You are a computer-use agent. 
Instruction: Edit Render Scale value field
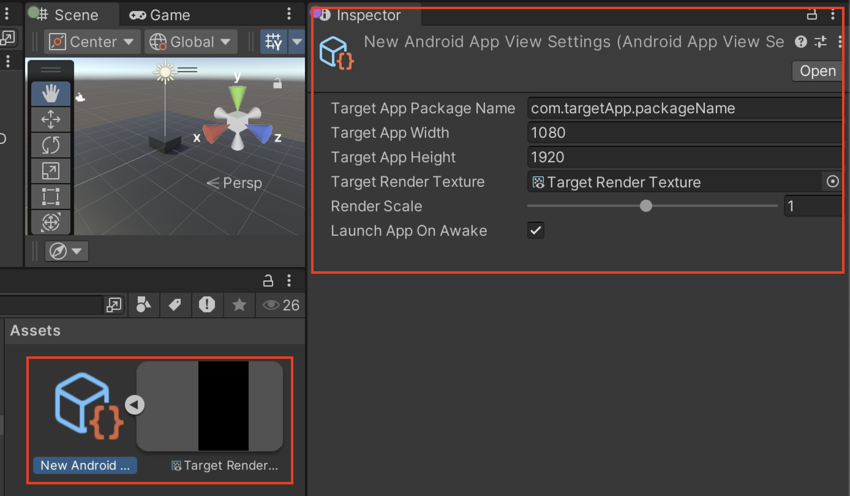(814, 206)
